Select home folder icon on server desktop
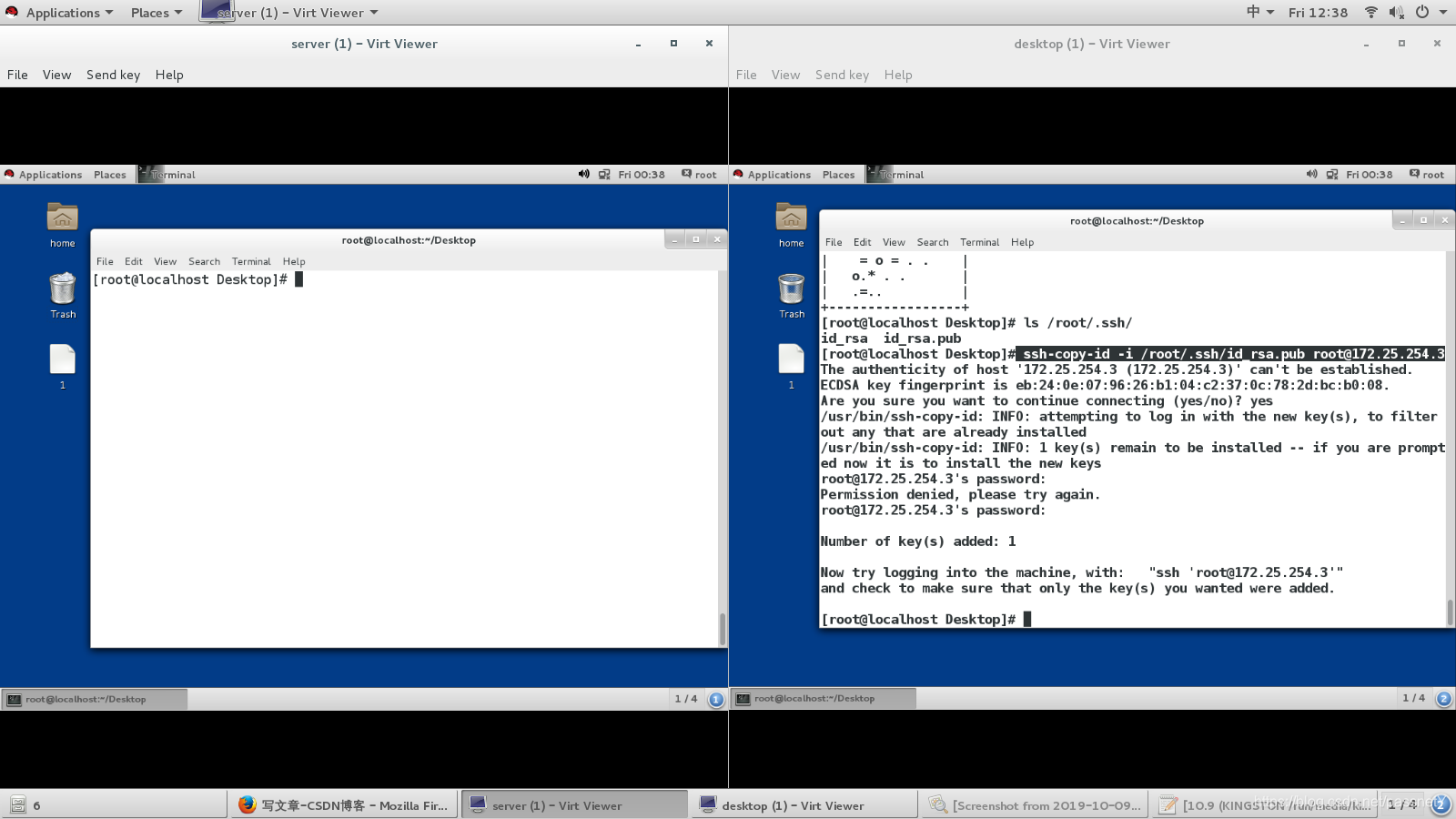Screen dimensions: 1456x819 (63, 226)
